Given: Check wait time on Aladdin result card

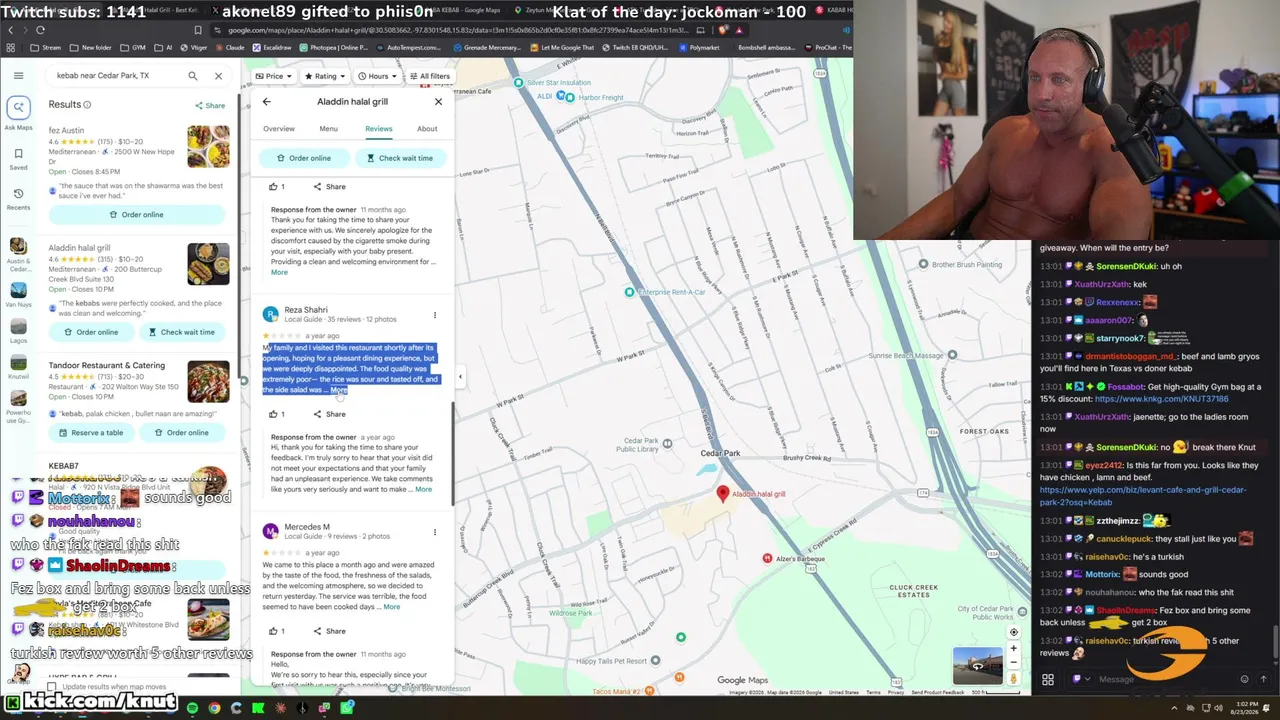Looking at the screenshot, I should tap(181, 332).
